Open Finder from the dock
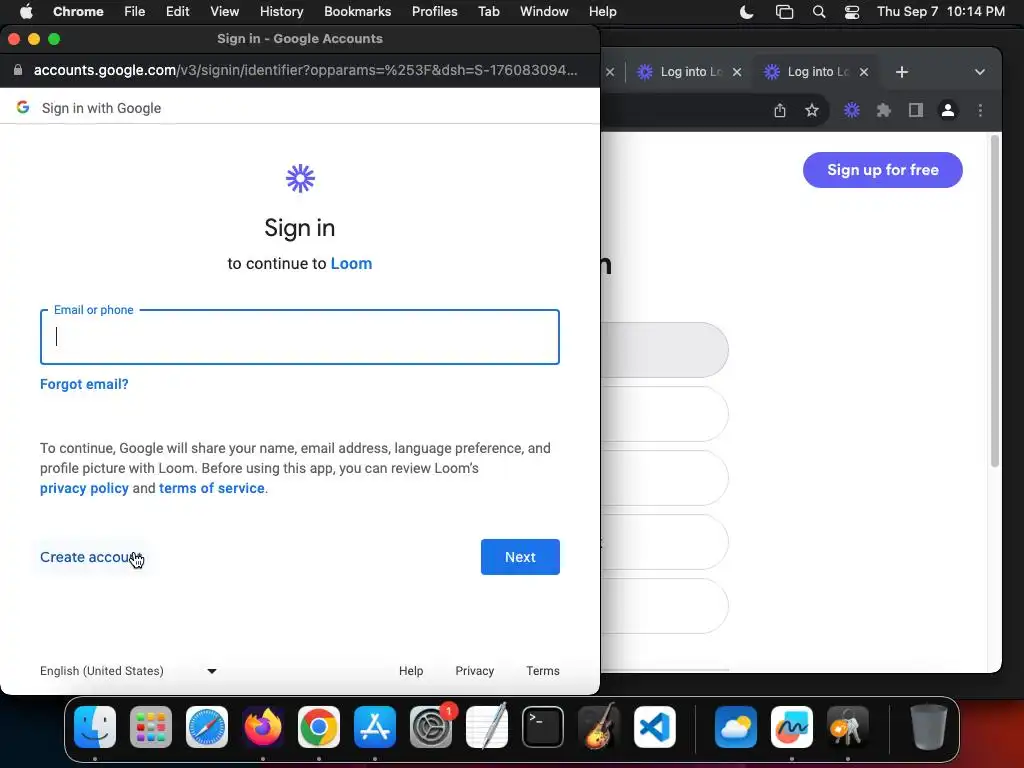Viewport: 1024px width, 768px height. [x=95, y=727]
